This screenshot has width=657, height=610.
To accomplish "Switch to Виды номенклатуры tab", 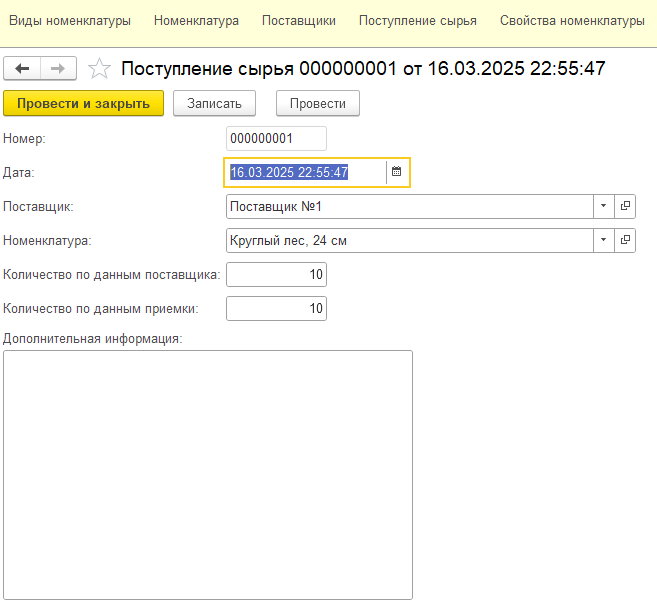I will click(x=70, y=20).
